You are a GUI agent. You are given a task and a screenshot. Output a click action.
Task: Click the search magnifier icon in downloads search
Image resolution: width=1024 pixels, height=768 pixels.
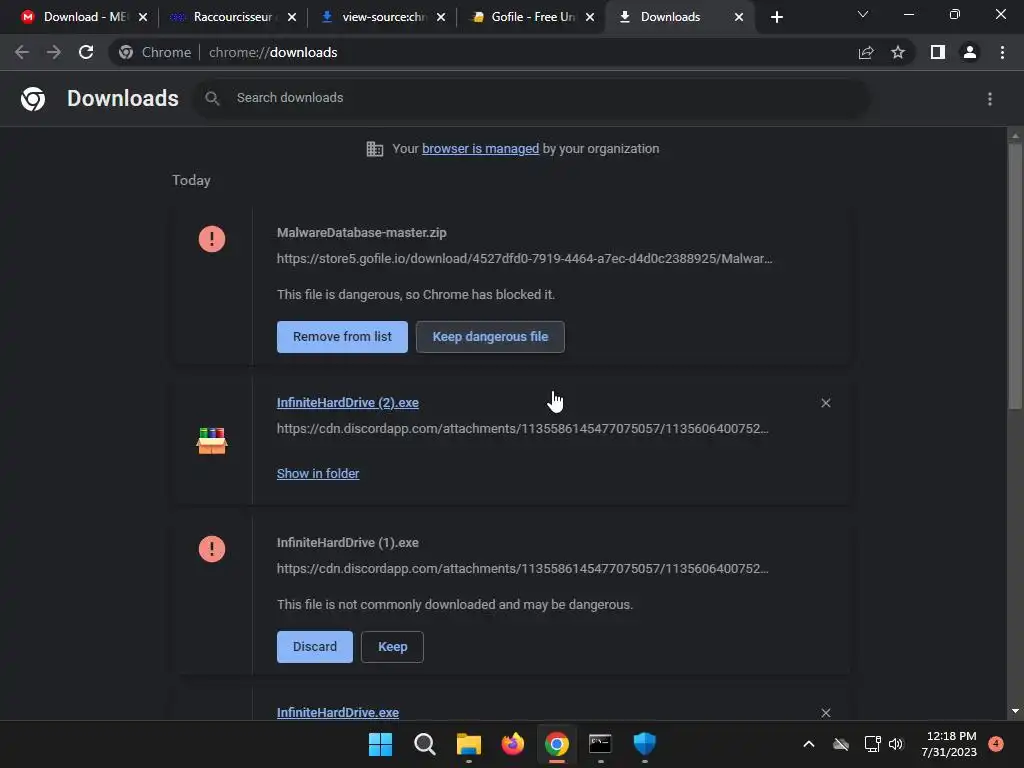point(212,99)
